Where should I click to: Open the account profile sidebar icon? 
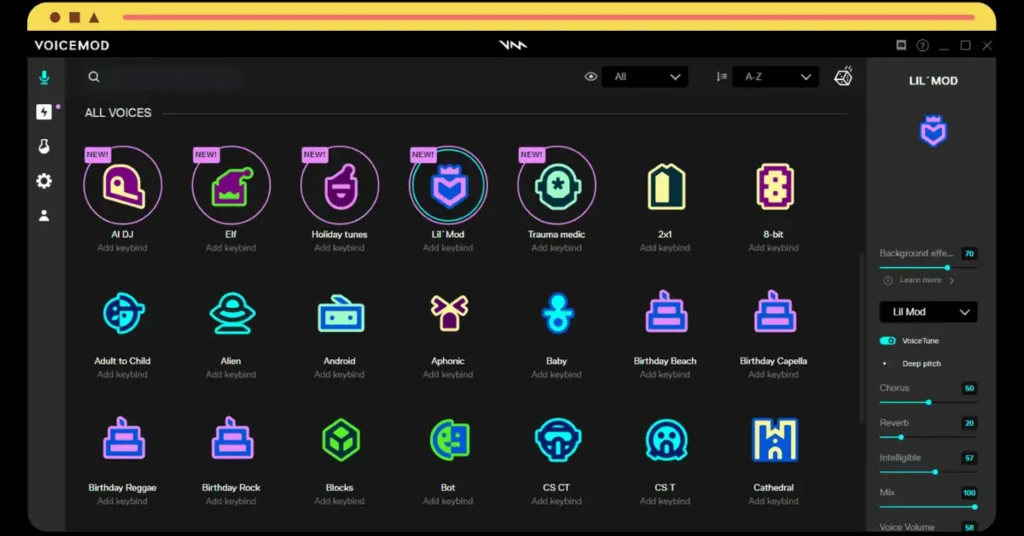click(x=44, y=215)
